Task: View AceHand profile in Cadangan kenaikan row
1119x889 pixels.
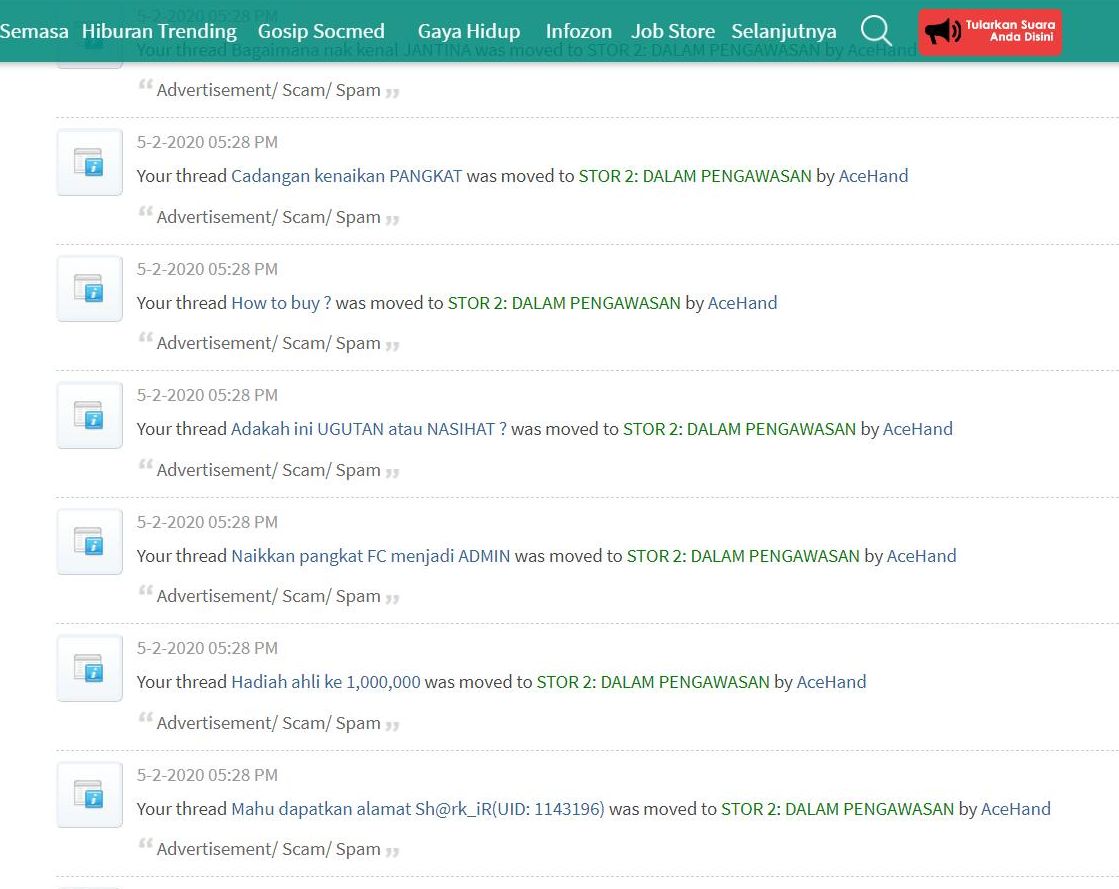Action: coord(874,176)
